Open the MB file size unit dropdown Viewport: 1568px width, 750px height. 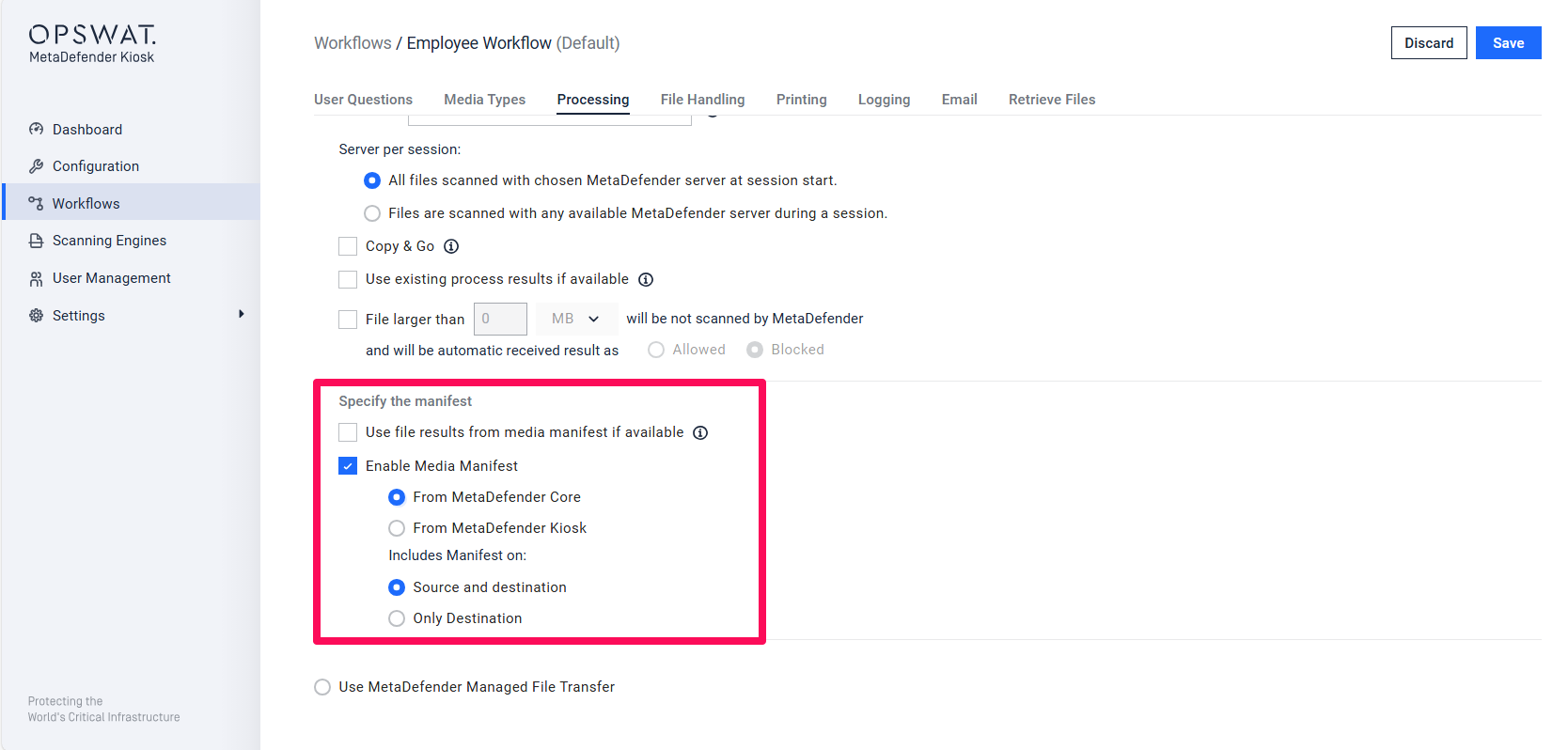[x=577, y=319]
